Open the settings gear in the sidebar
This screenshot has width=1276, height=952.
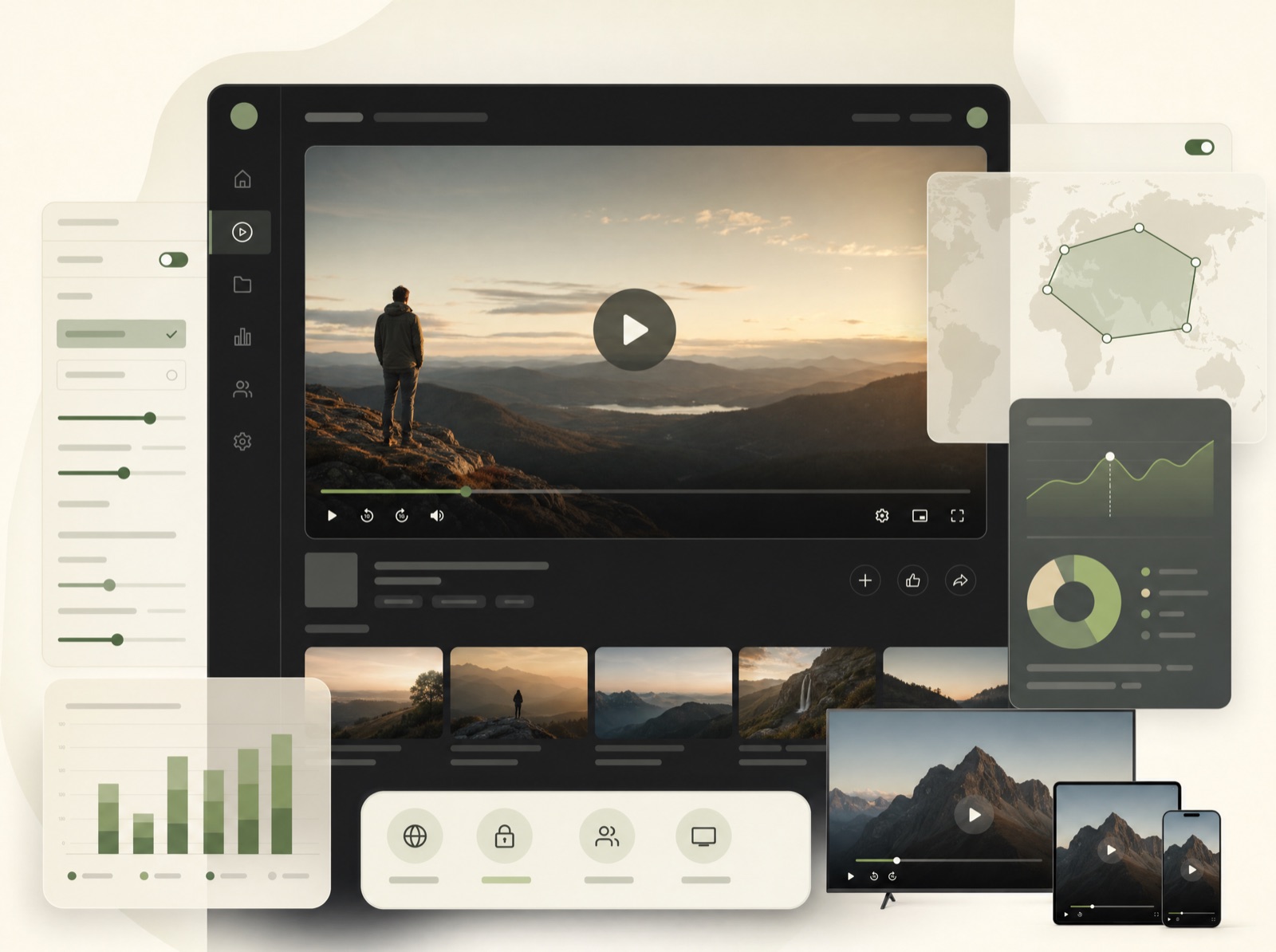(242, 441)
